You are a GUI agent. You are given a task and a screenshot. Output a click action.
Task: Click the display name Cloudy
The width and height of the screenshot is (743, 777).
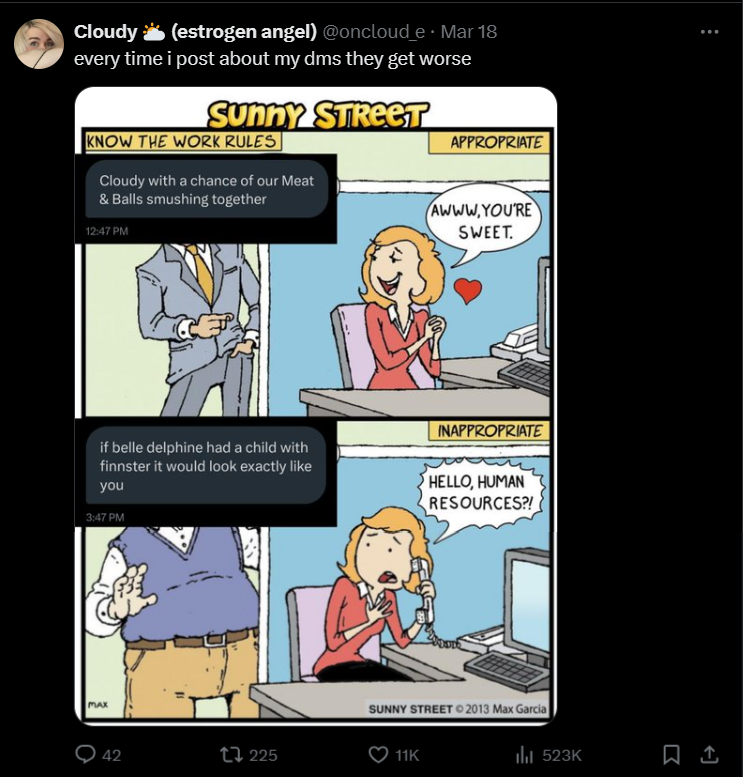tap(105, 32)
